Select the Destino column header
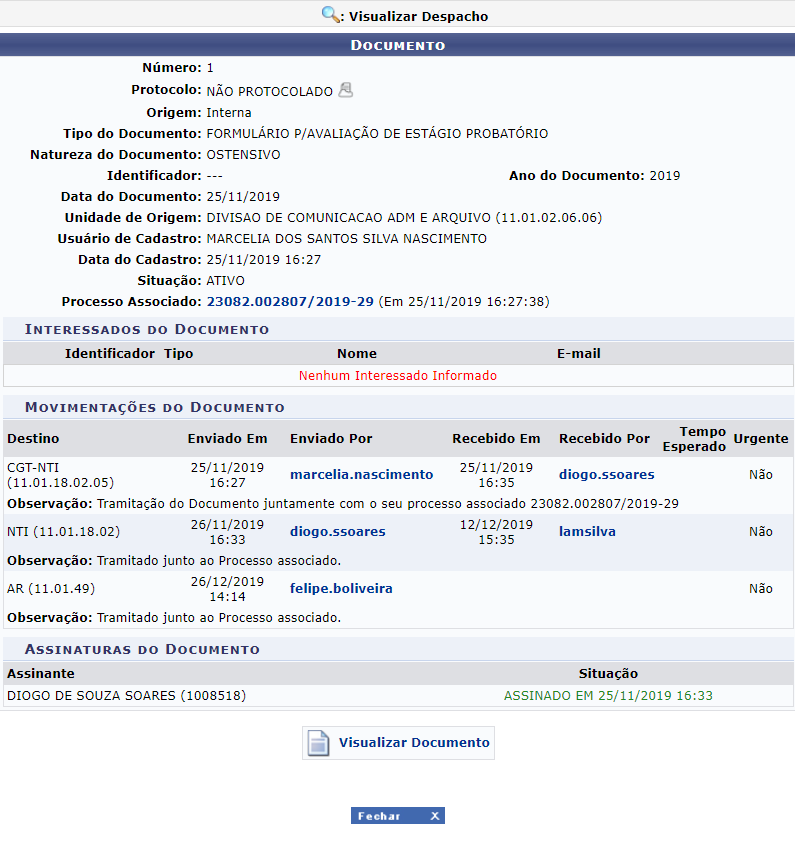The image size is (795, 842). pyautogui.click(x=33, y=439)
